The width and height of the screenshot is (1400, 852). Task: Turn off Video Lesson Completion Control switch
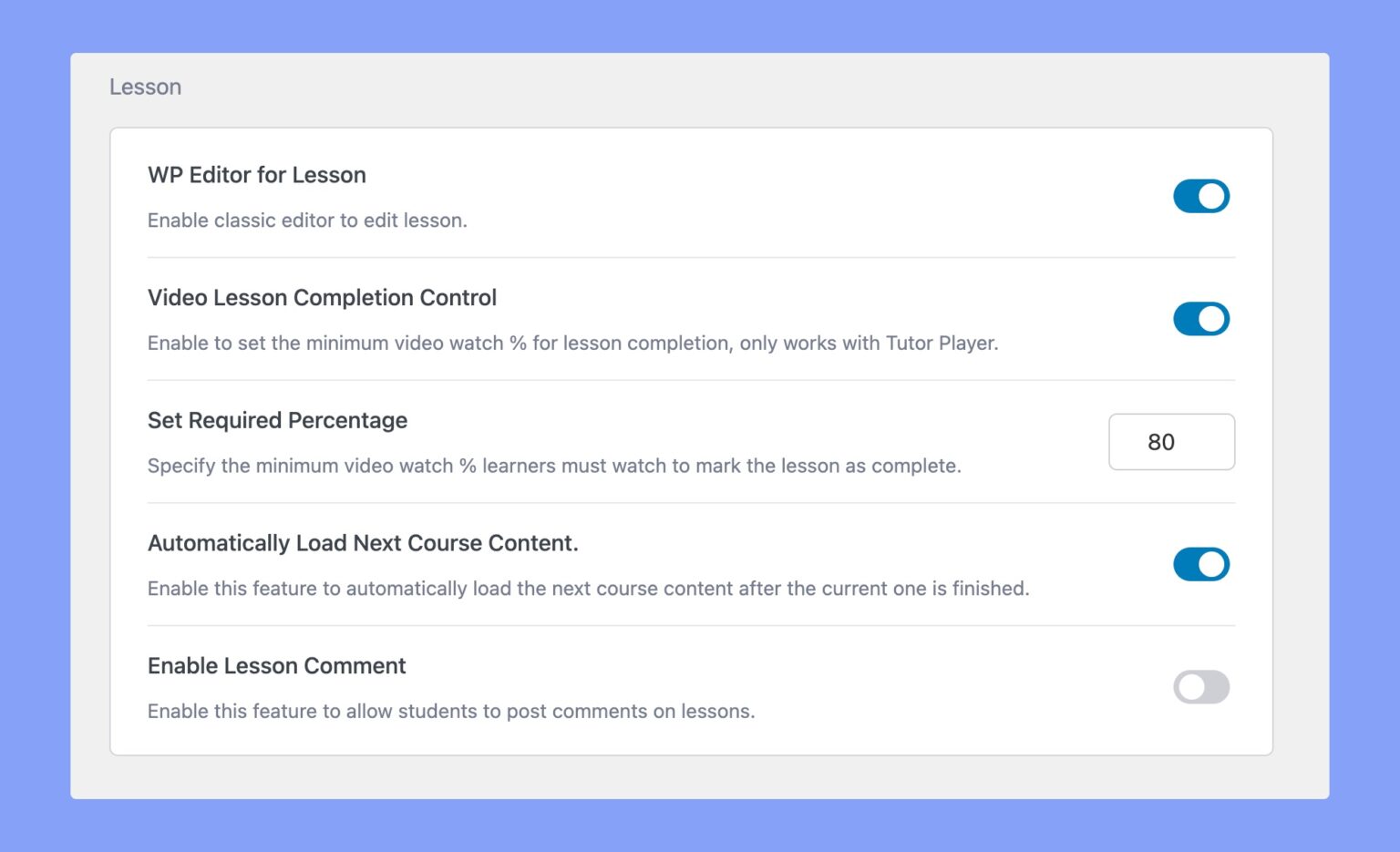[x=1200, y=319]
